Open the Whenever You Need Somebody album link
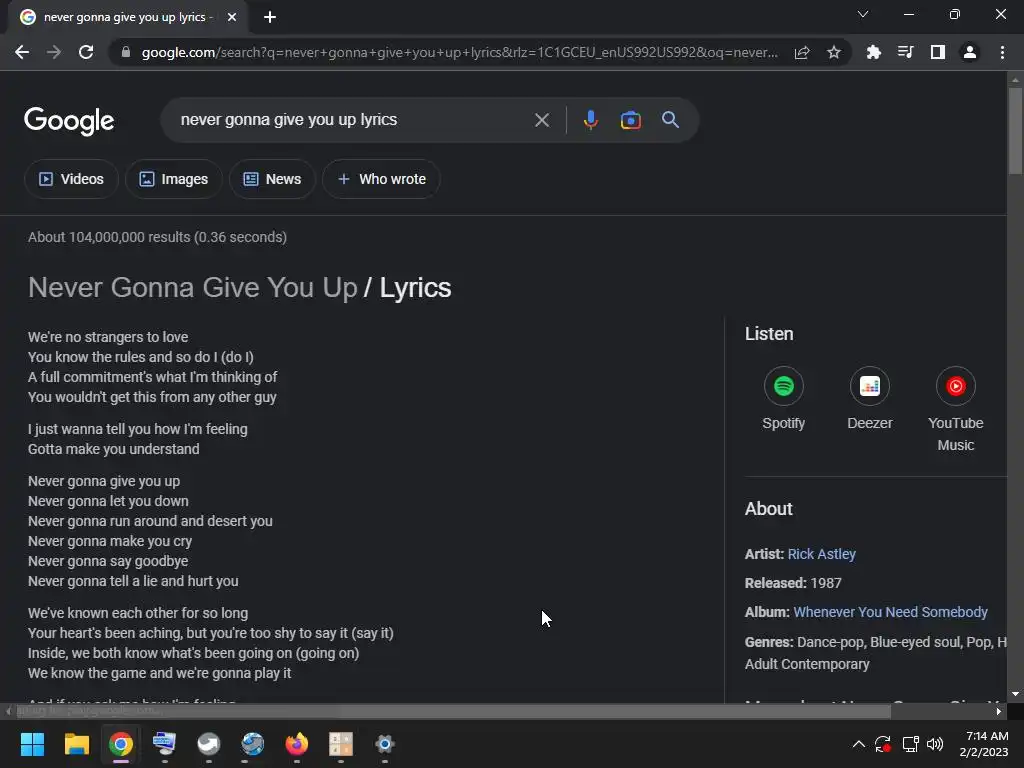1024x768 pixels. (890, 613)
